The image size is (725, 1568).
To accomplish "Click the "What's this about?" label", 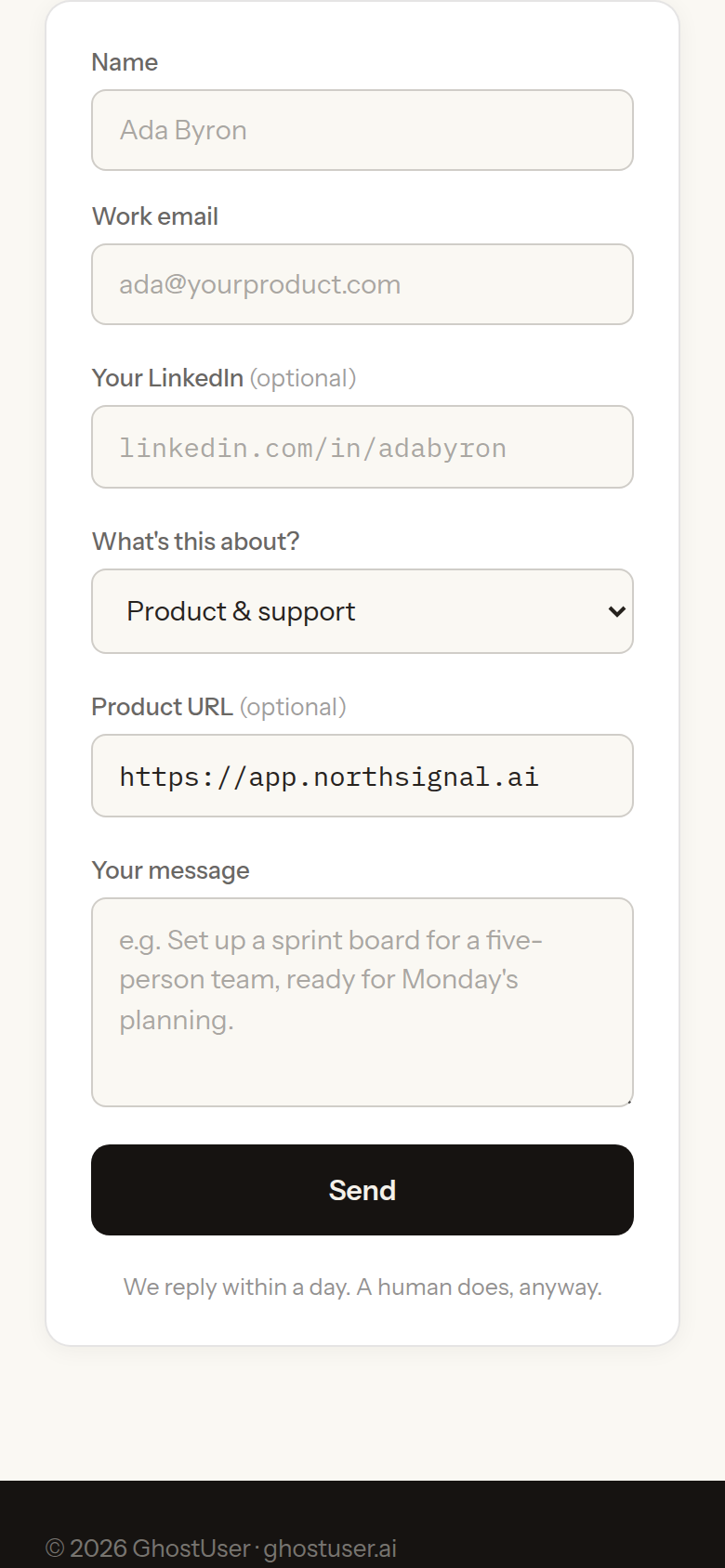I will click(x=196, y=542).
